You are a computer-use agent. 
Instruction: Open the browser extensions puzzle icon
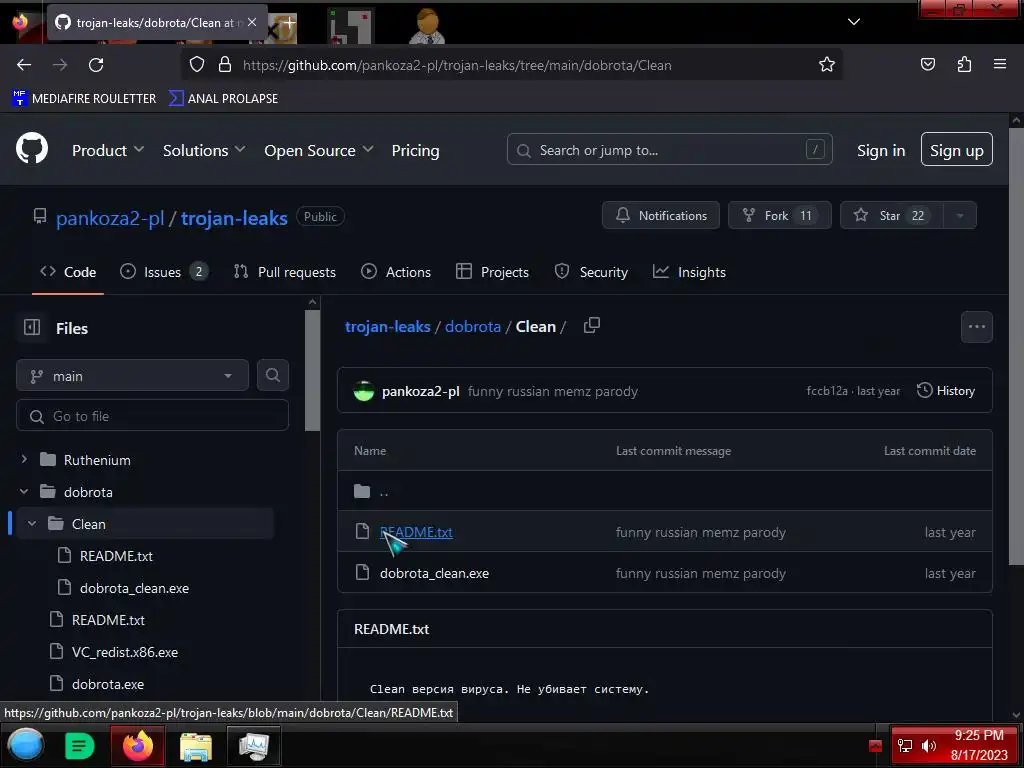[964, 65]
